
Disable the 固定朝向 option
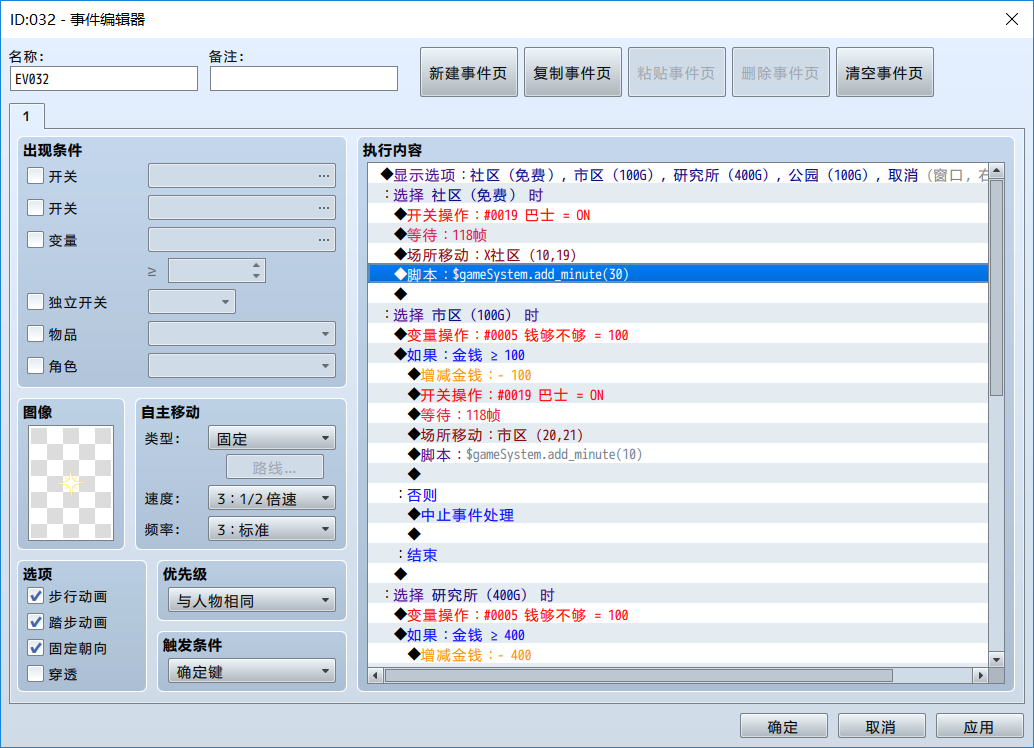tap(36, 648)
